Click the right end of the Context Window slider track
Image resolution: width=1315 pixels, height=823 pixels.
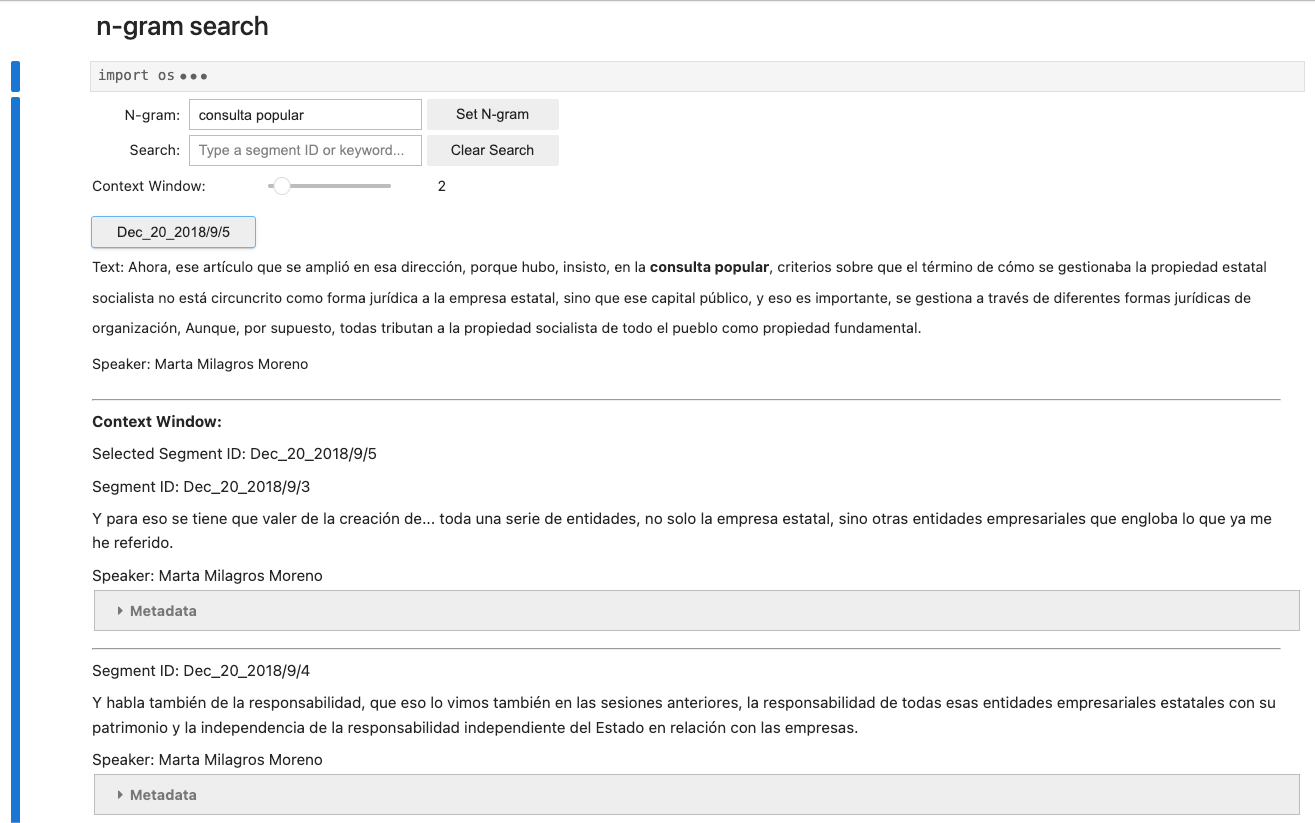pos(388,186)
